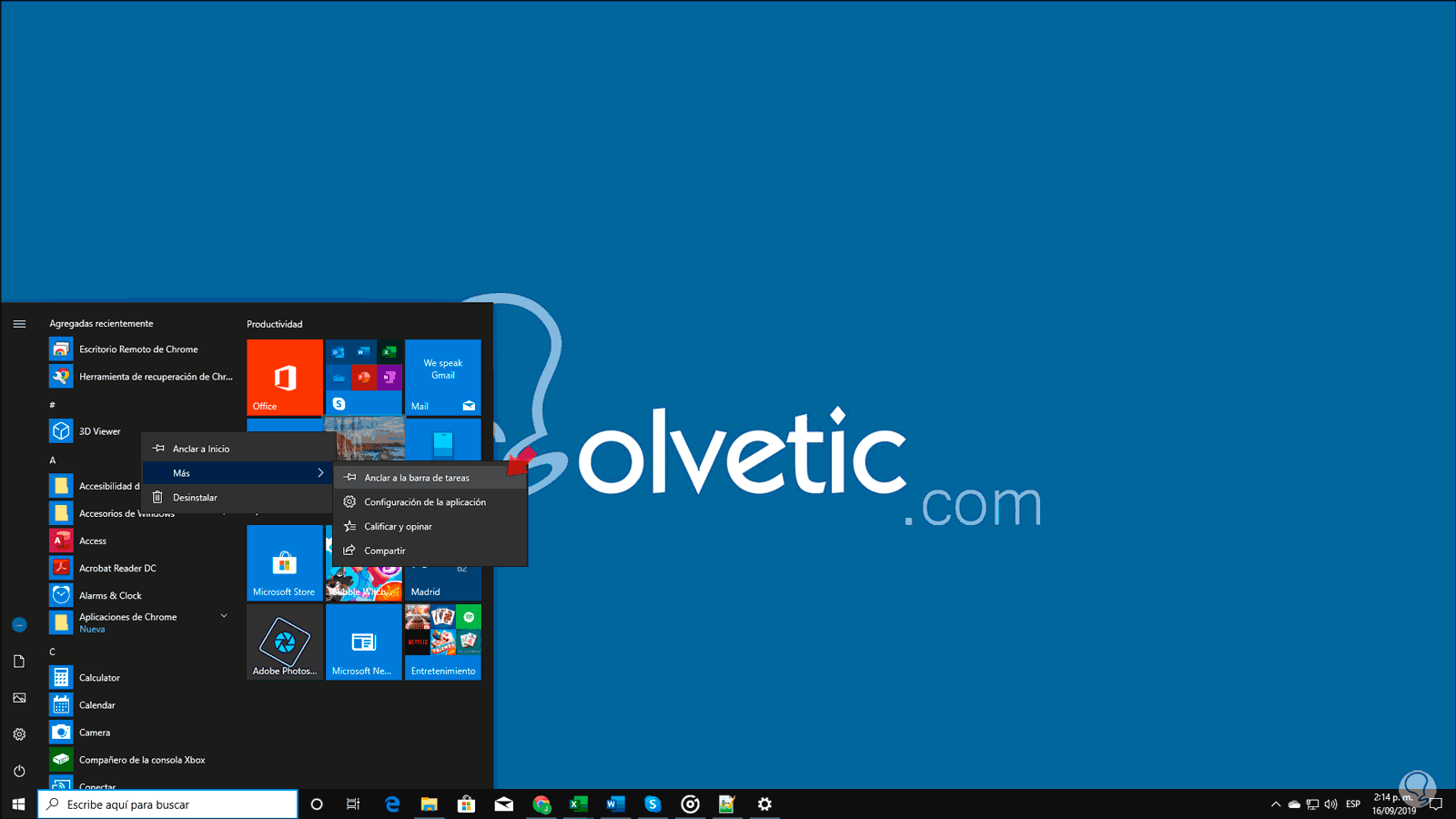Open File Explorer from the taskbar
Viewport: 1456px width, 819px height.
pos(430,804)
